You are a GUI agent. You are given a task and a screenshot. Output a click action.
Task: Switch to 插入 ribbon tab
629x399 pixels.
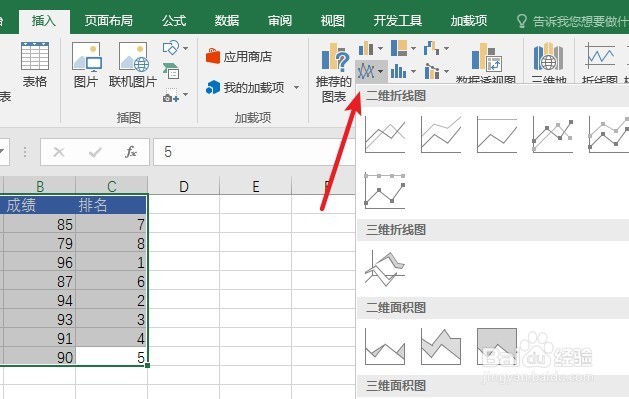(x=44, y=21)
